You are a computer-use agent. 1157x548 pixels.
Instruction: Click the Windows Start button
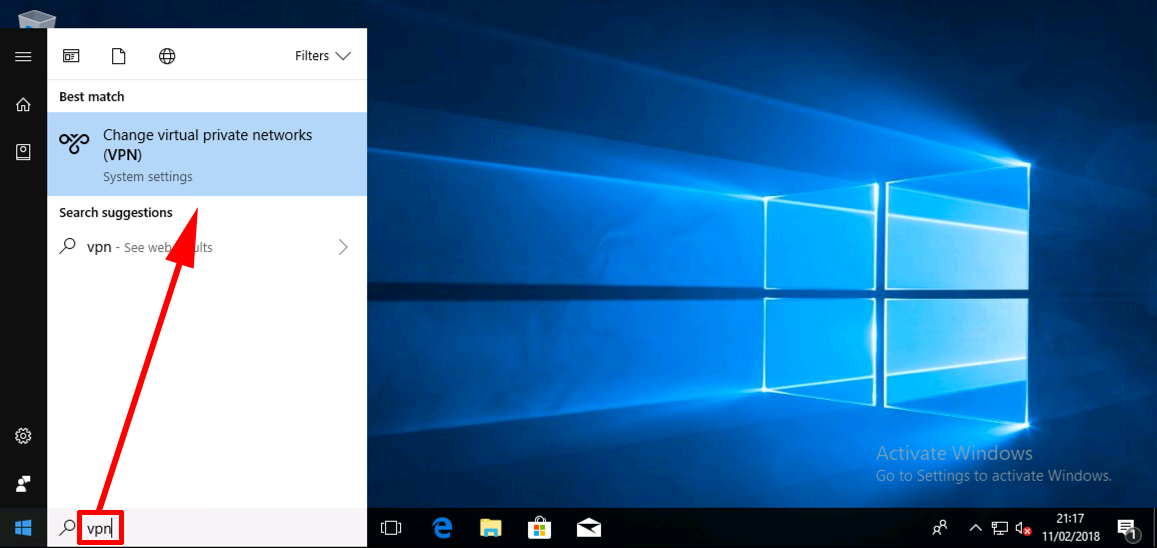click(x=23, y=527)
